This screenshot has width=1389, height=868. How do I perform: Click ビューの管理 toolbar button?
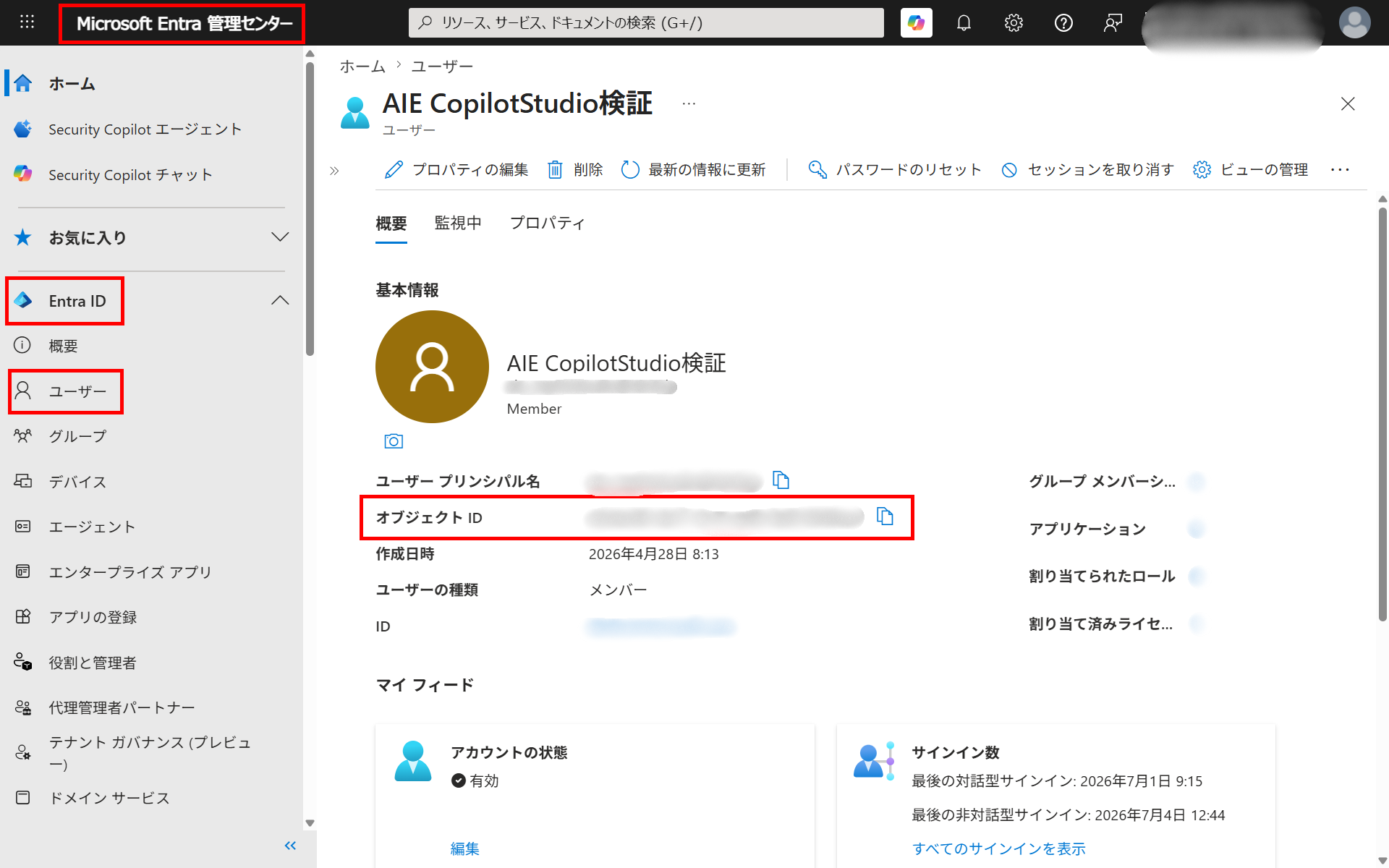point(1251,170)
